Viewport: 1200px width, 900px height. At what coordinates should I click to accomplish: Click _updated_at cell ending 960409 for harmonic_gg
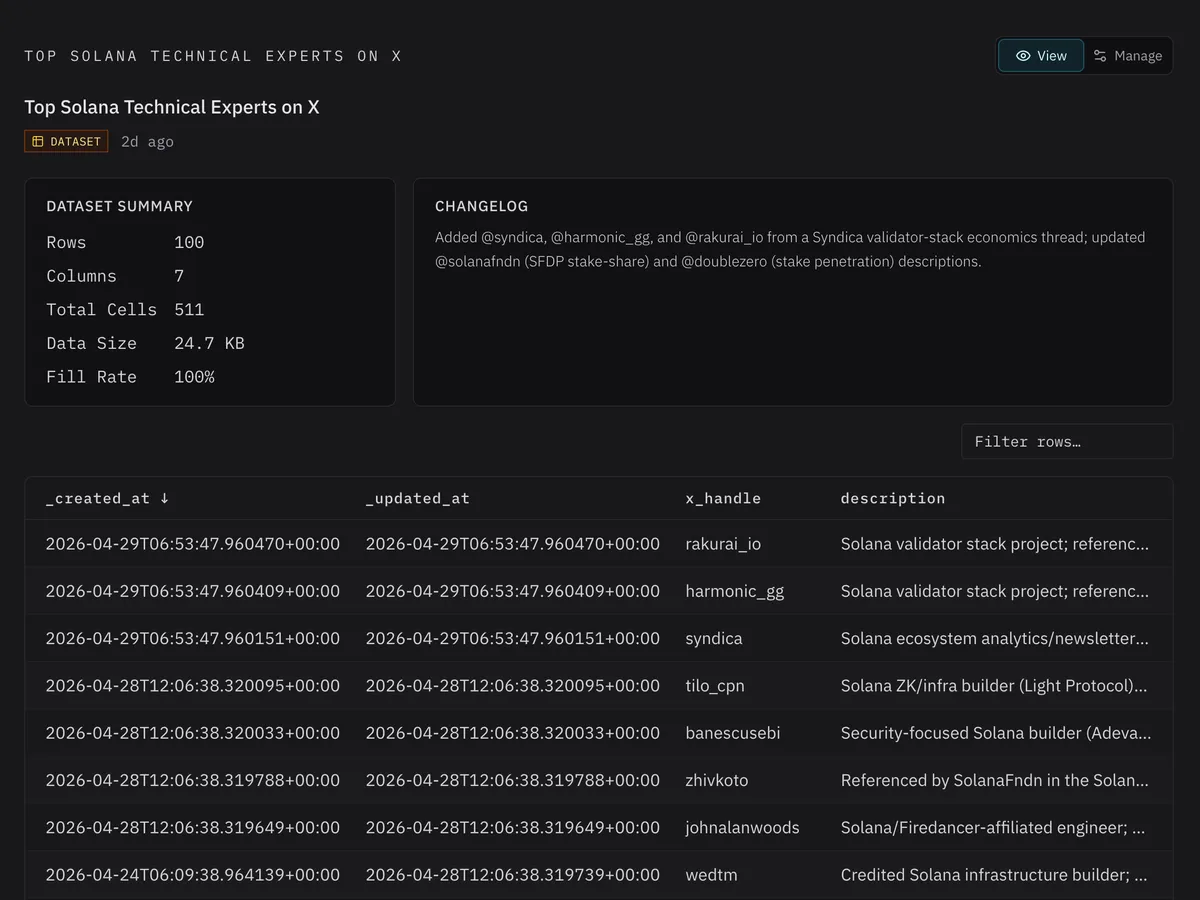pos(513,591)
